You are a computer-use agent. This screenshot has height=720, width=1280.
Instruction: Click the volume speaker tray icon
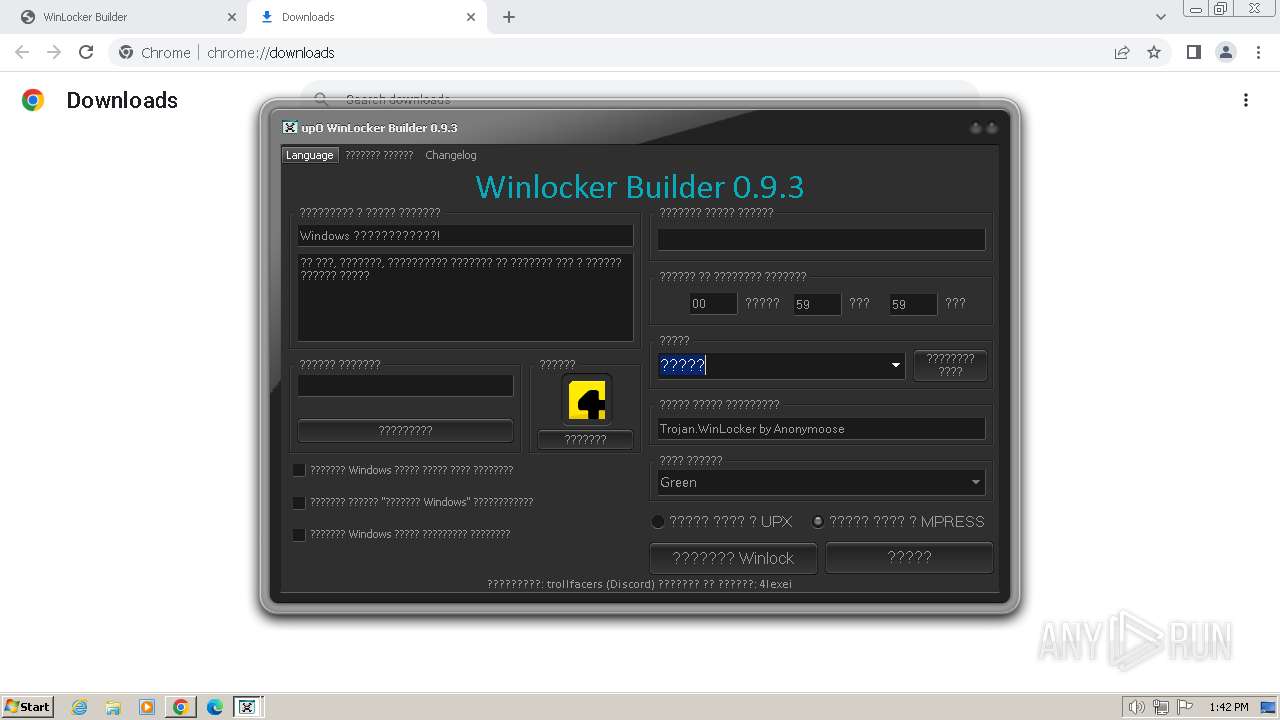click(1137, 707)
